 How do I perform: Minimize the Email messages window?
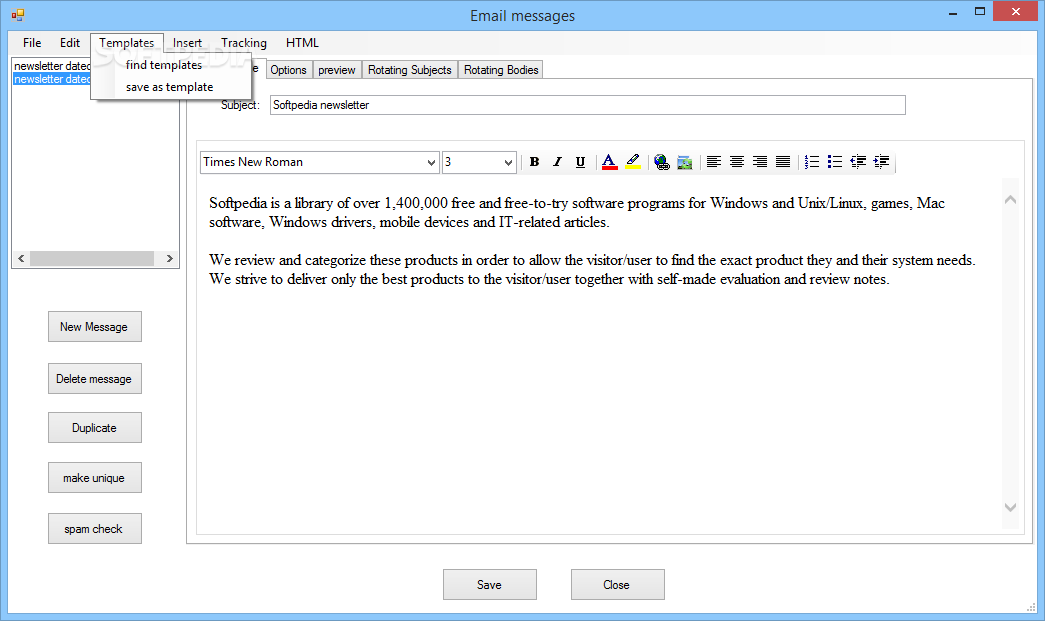954,12
